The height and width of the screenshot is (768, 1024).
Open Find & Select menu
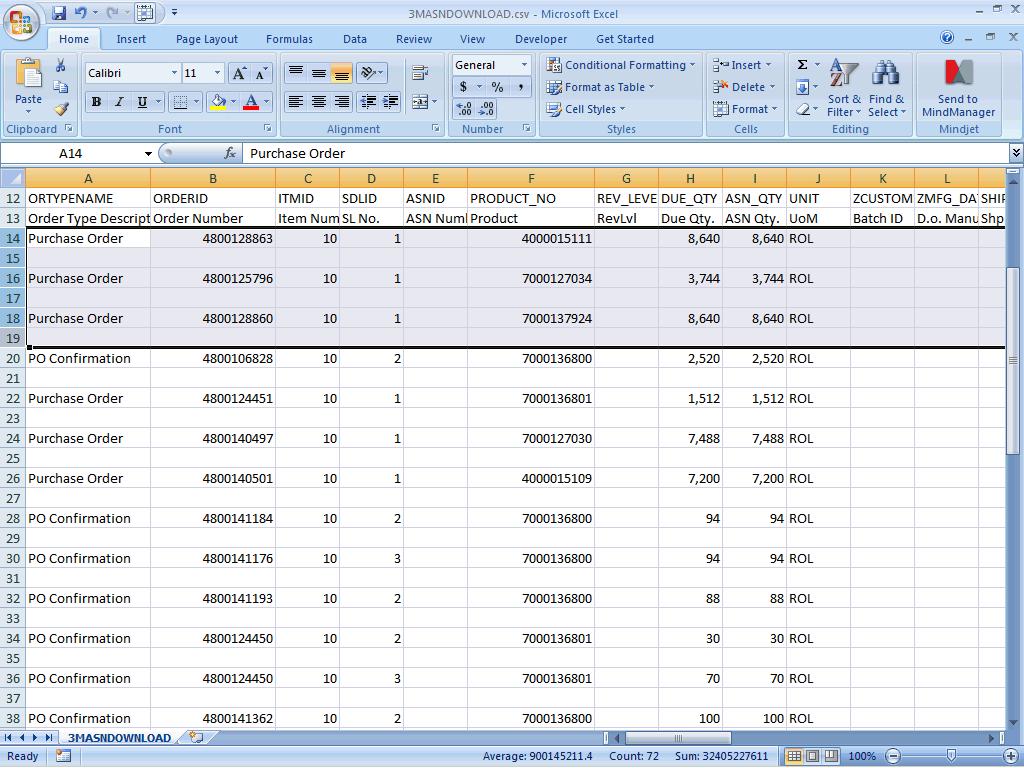(x=886, y=88)
